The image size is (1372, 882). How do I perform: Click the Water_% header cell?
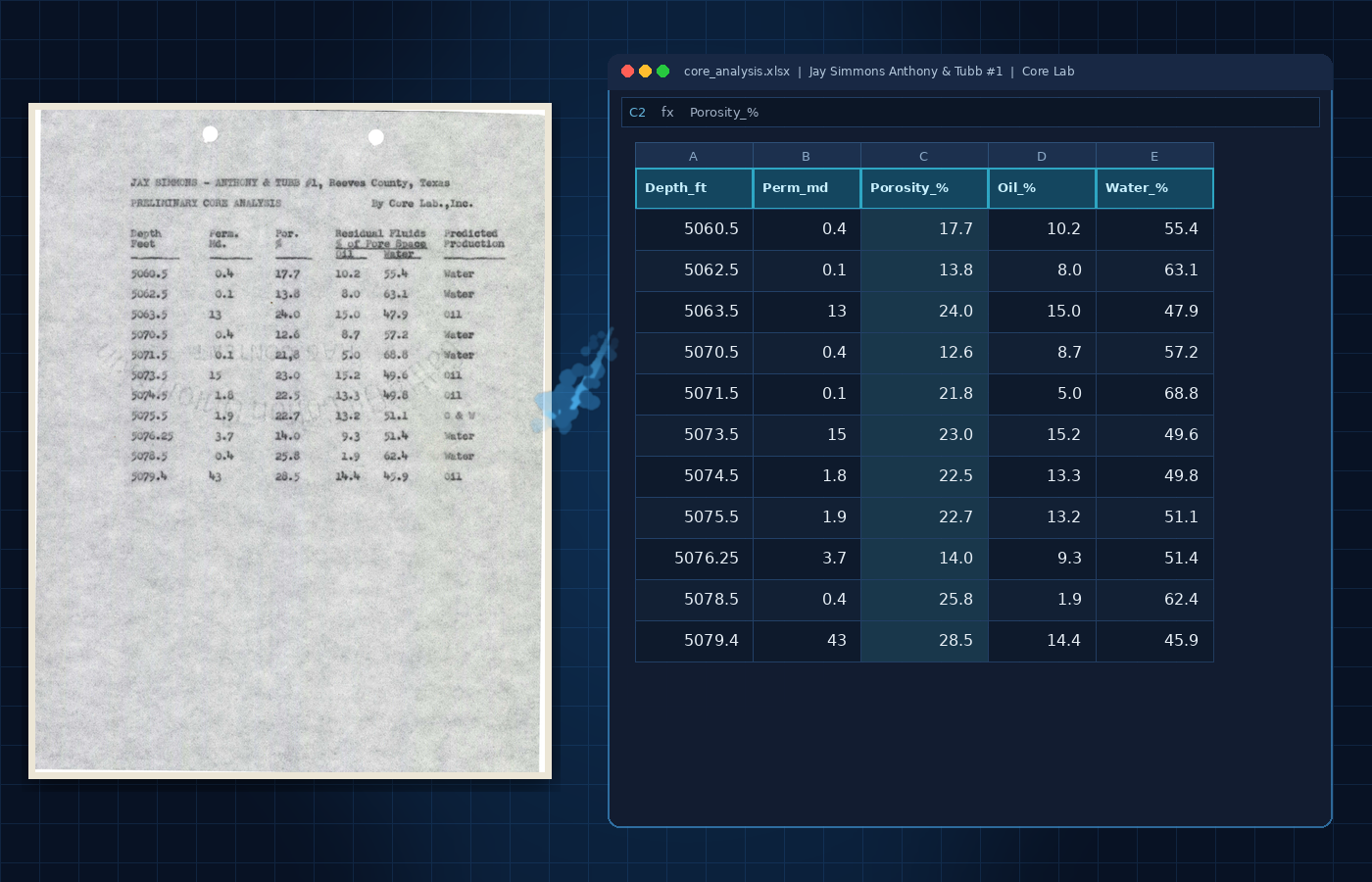pyautogui.click(x=1154, y=188)
